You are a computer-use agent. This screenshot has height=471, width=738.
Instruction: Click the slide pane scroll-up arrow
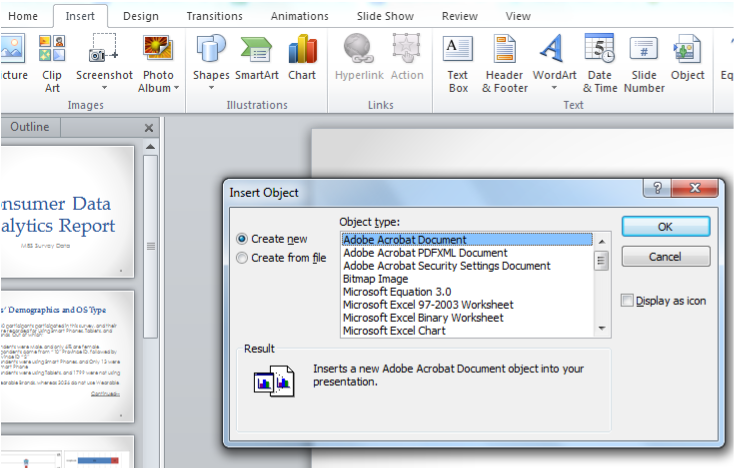(151, 147)
